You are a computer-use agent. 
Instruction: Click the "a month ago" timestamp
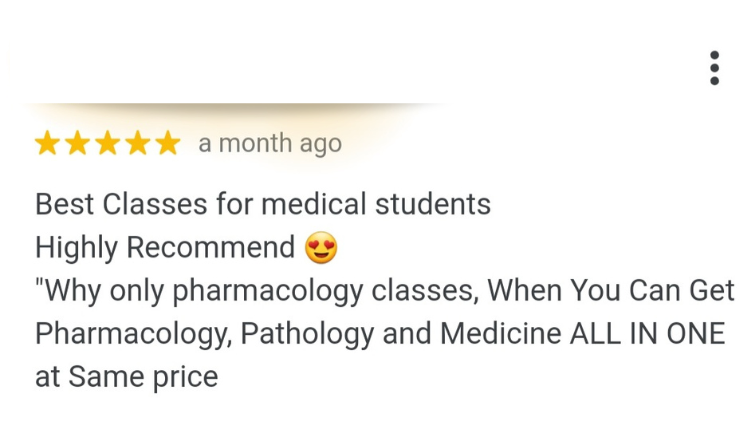point(270,144)
